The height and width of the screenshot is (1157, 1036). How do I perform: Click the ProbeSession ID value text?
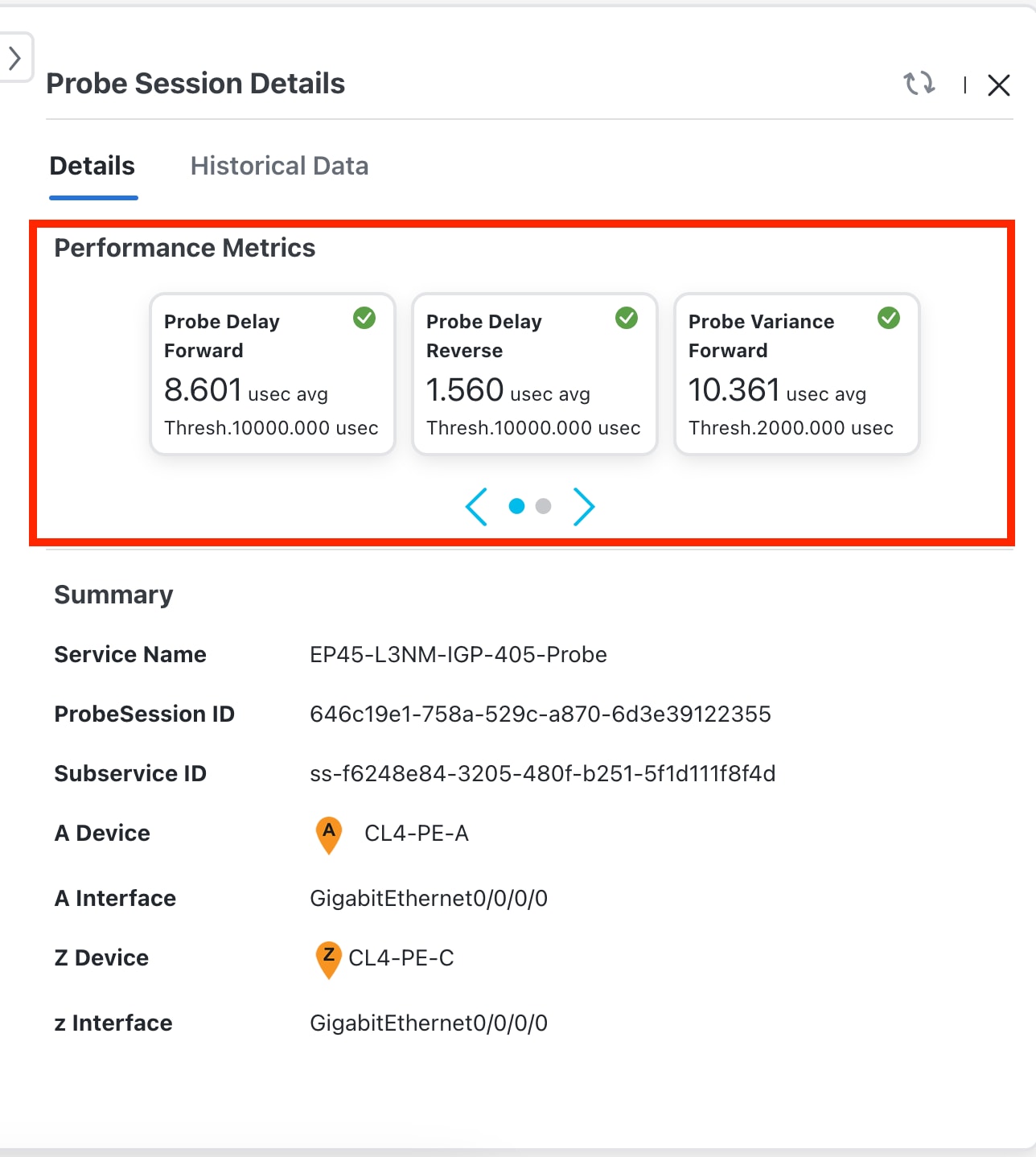[x=540, y=714]
